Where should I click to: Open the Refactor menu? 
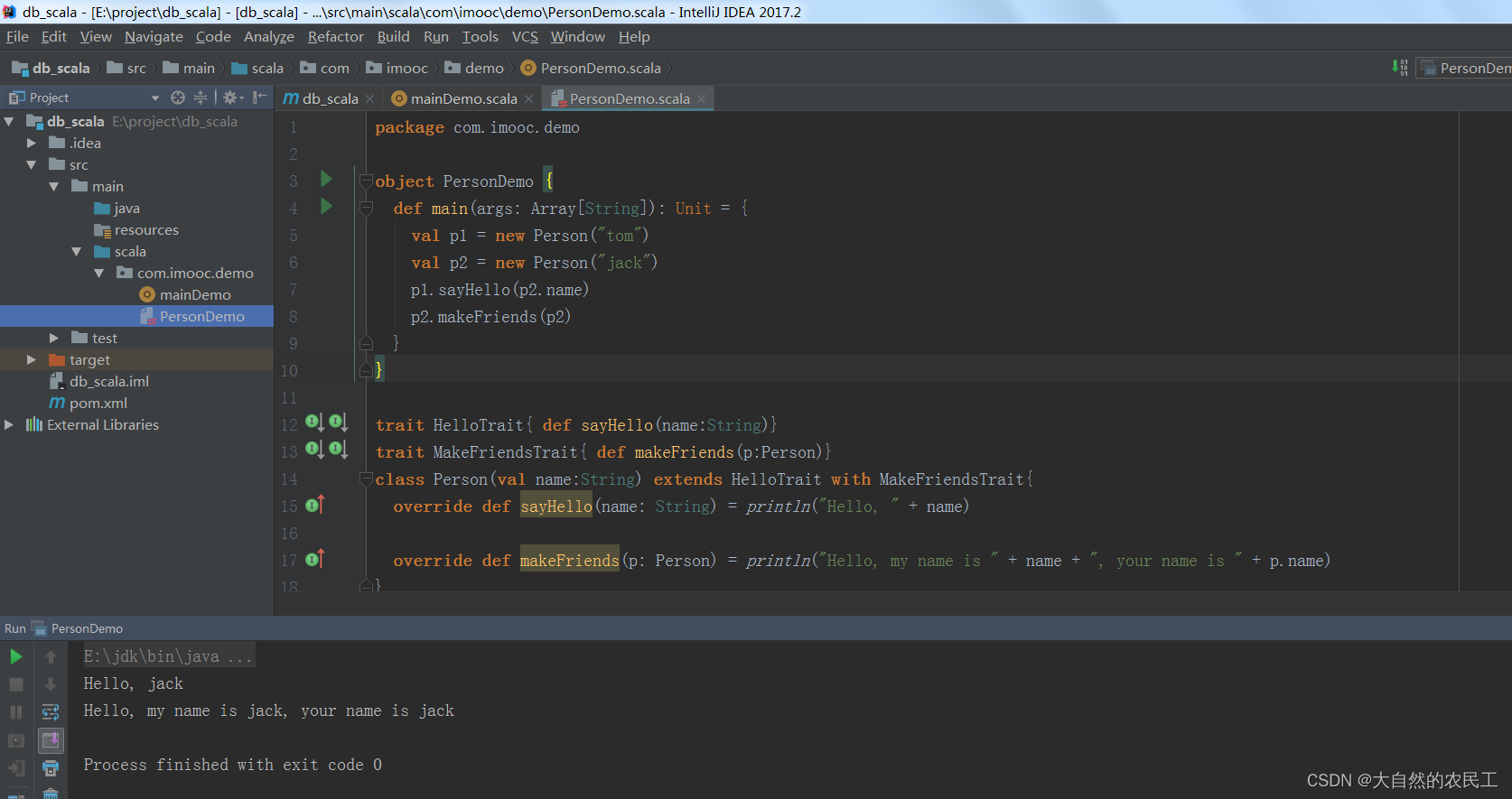click(335, 37)
